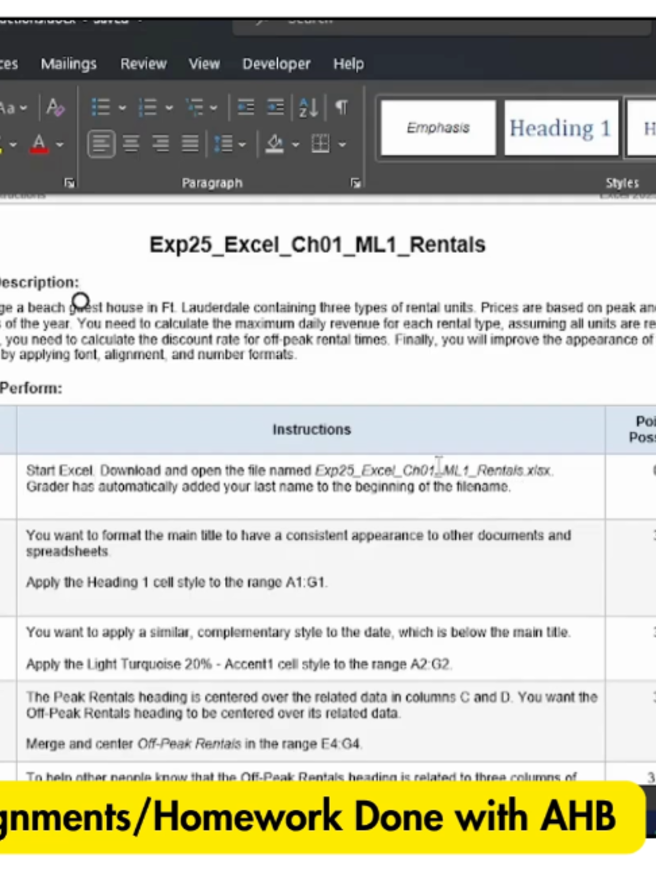Click the Paragraph group label
The width and height of the screenshot is (656, 874).
[212, 183]
